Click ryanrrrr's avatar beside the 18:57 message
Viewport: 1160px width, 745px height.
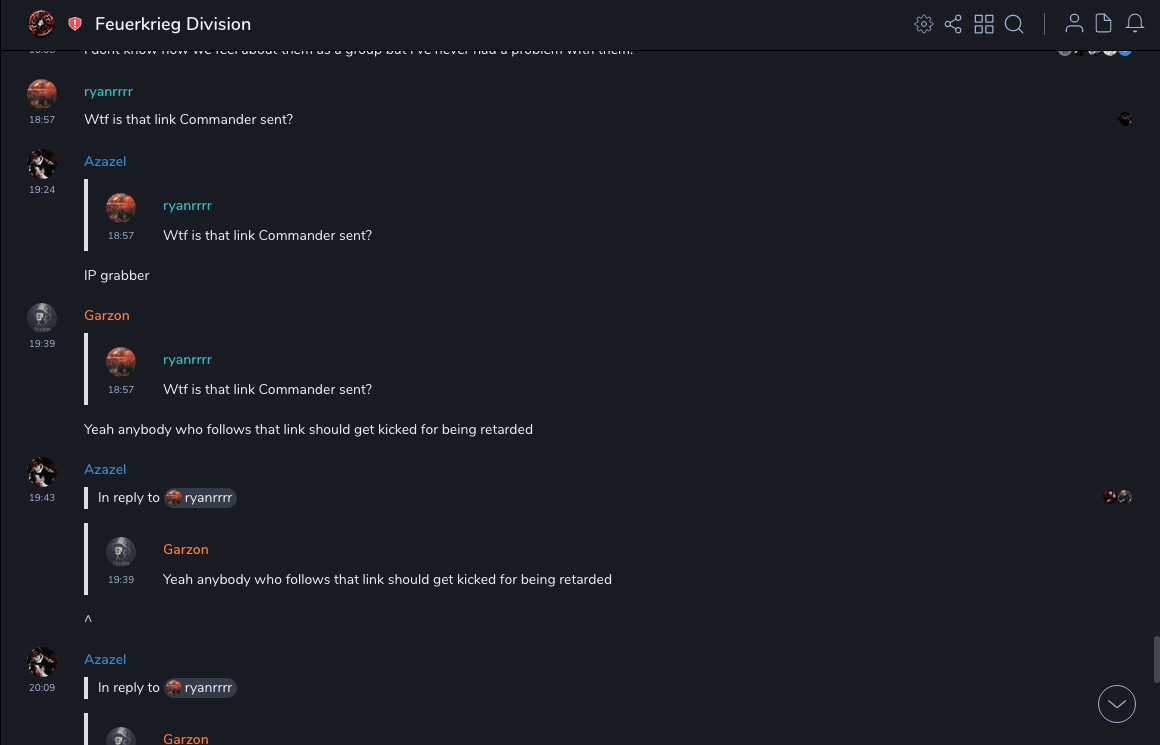pos(42,94)
